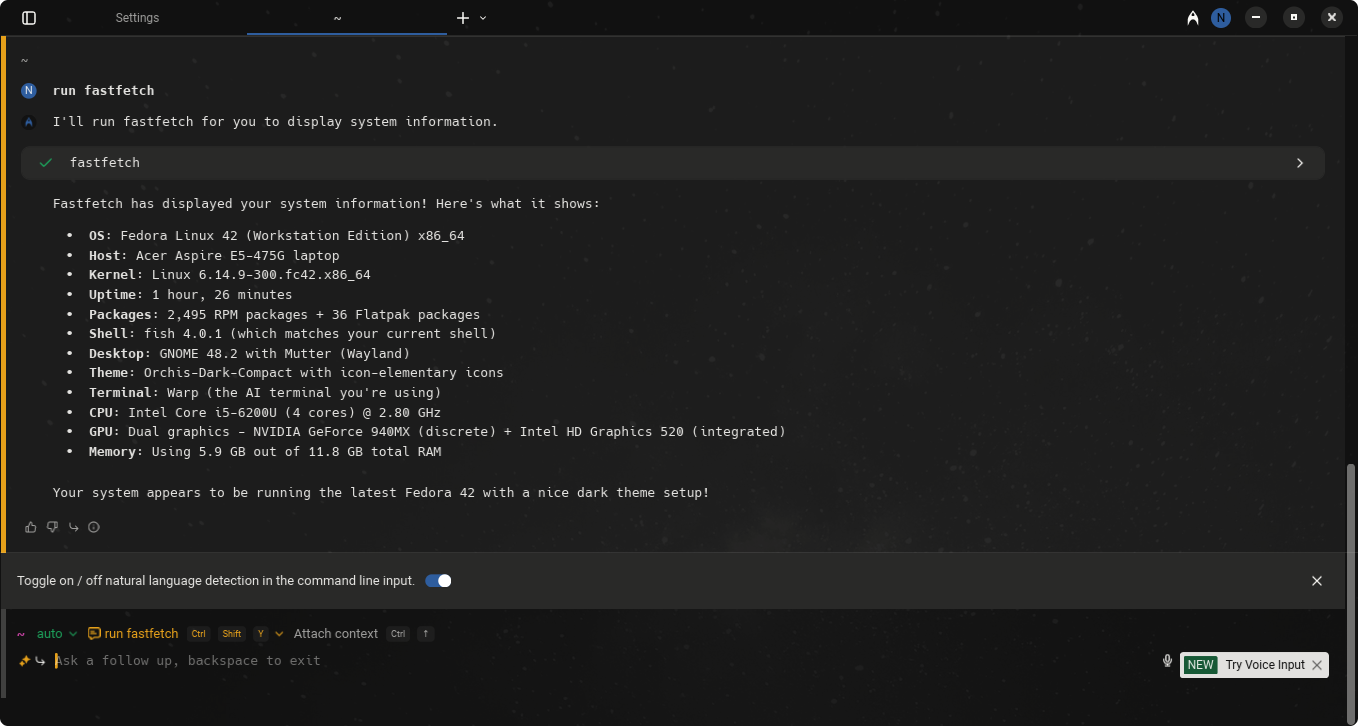Screen dimensions: 1358x726
Task: Maximize the Warp window
Action: click(1294, 18)
